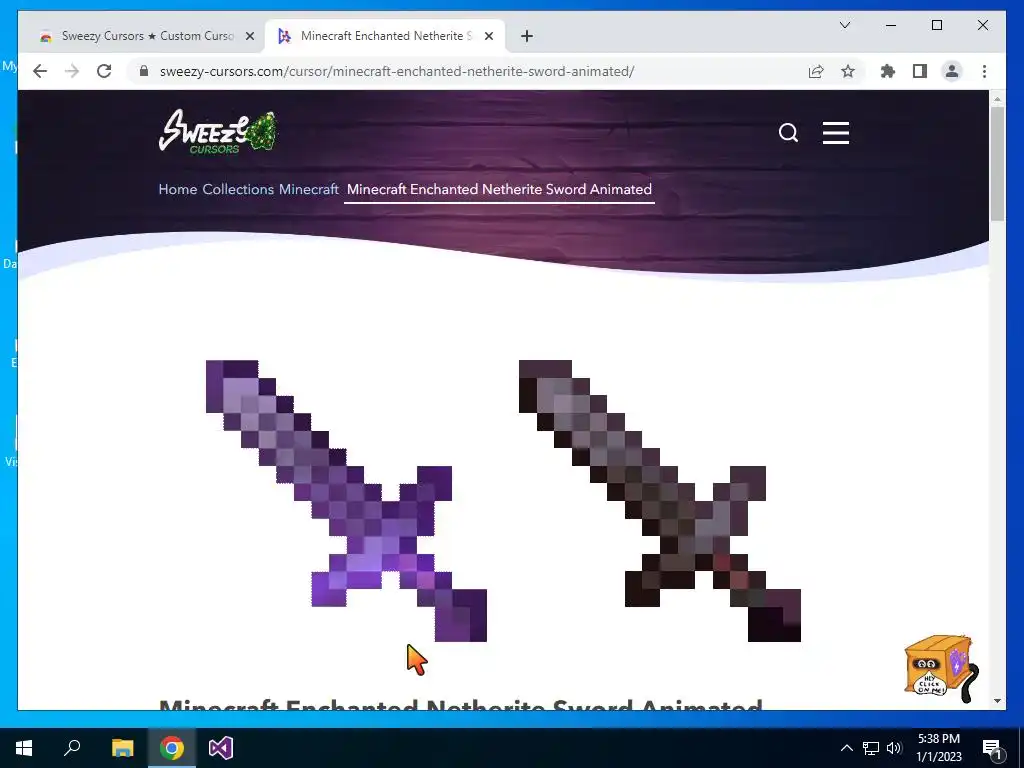The height and width of the screenshot is (768, 1024).
Task: Open the Windows Start menu
Action: [24, 748]
